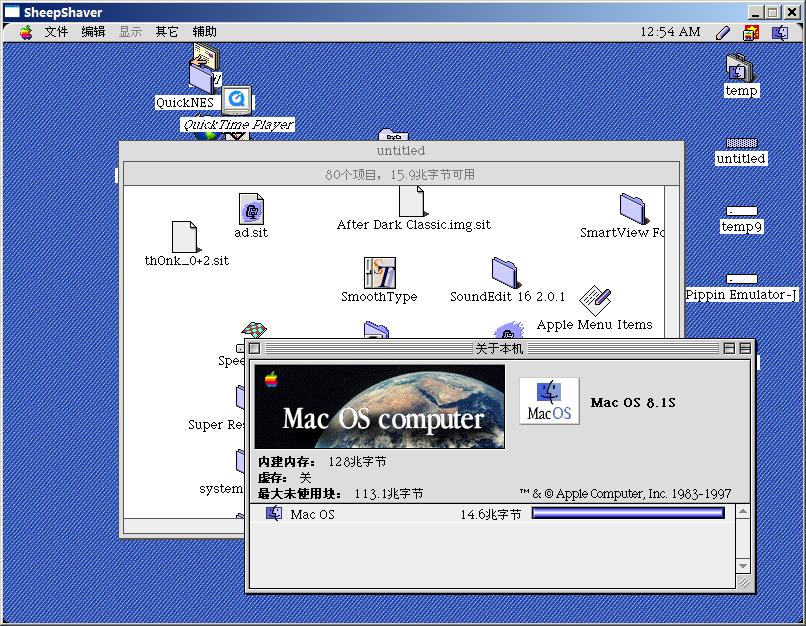This screenshot has height=626, width=806.
Task: Open the Apple menu
Action: (26, 32)
